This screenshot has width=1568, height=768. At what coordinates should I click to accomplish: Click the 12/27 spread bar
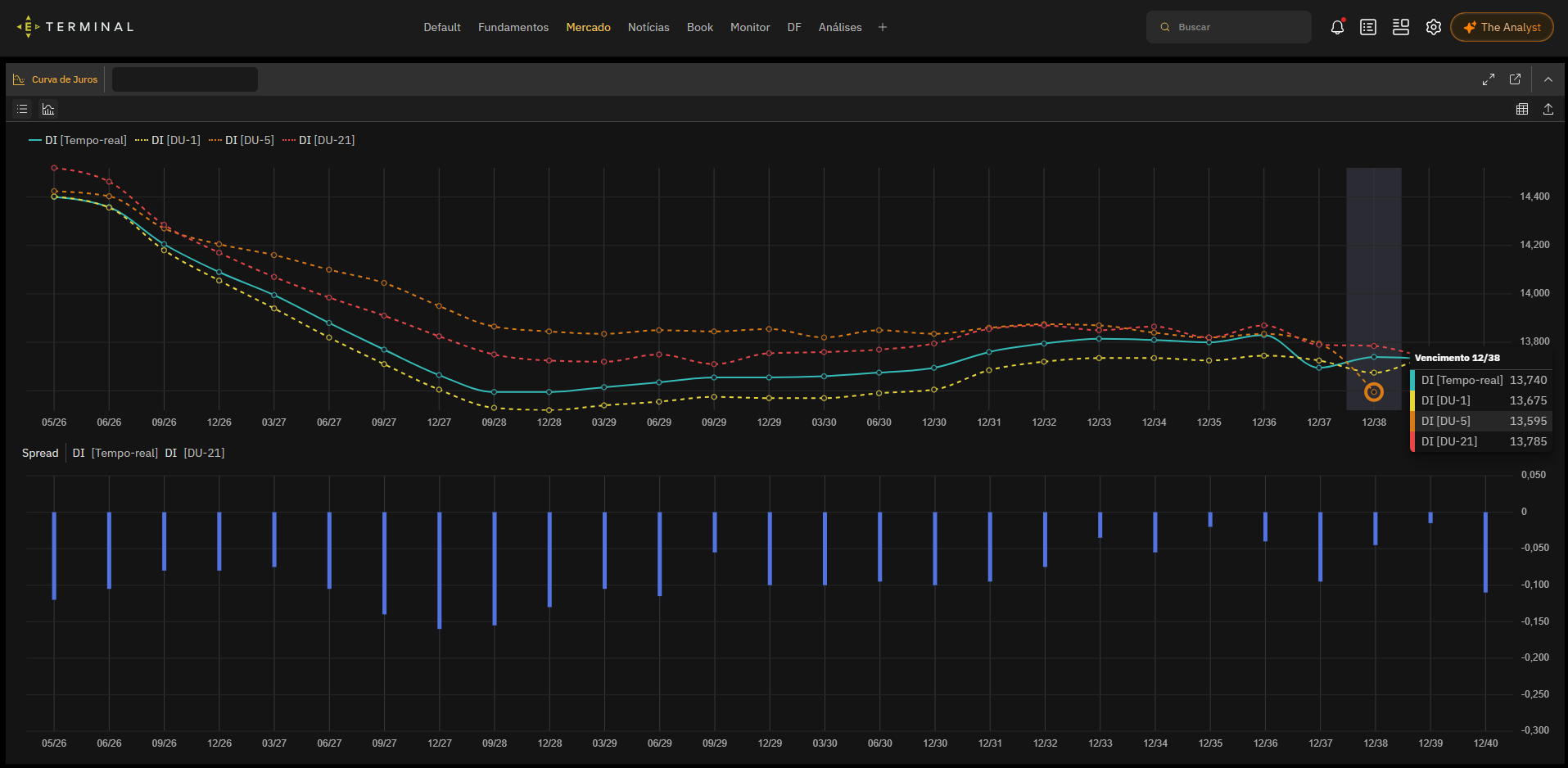point(440,571)
